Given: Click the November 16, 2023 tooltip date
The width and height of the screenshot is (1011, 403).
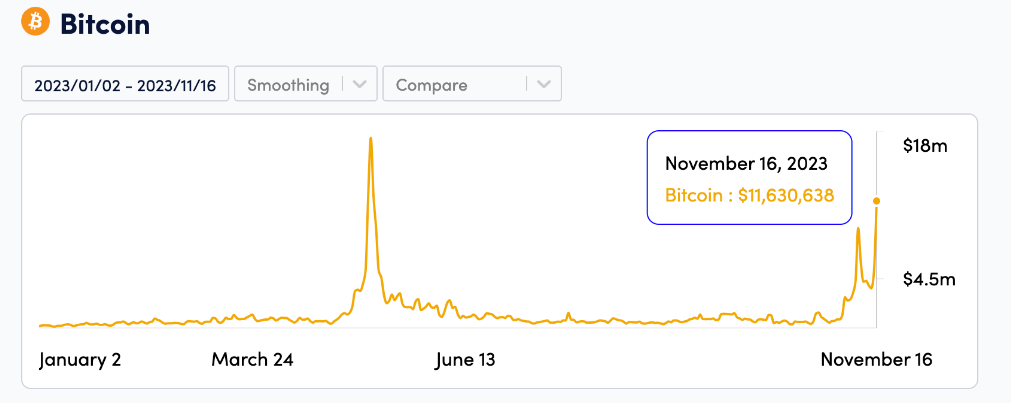Looking at the screenshot, I should (746, 164).
